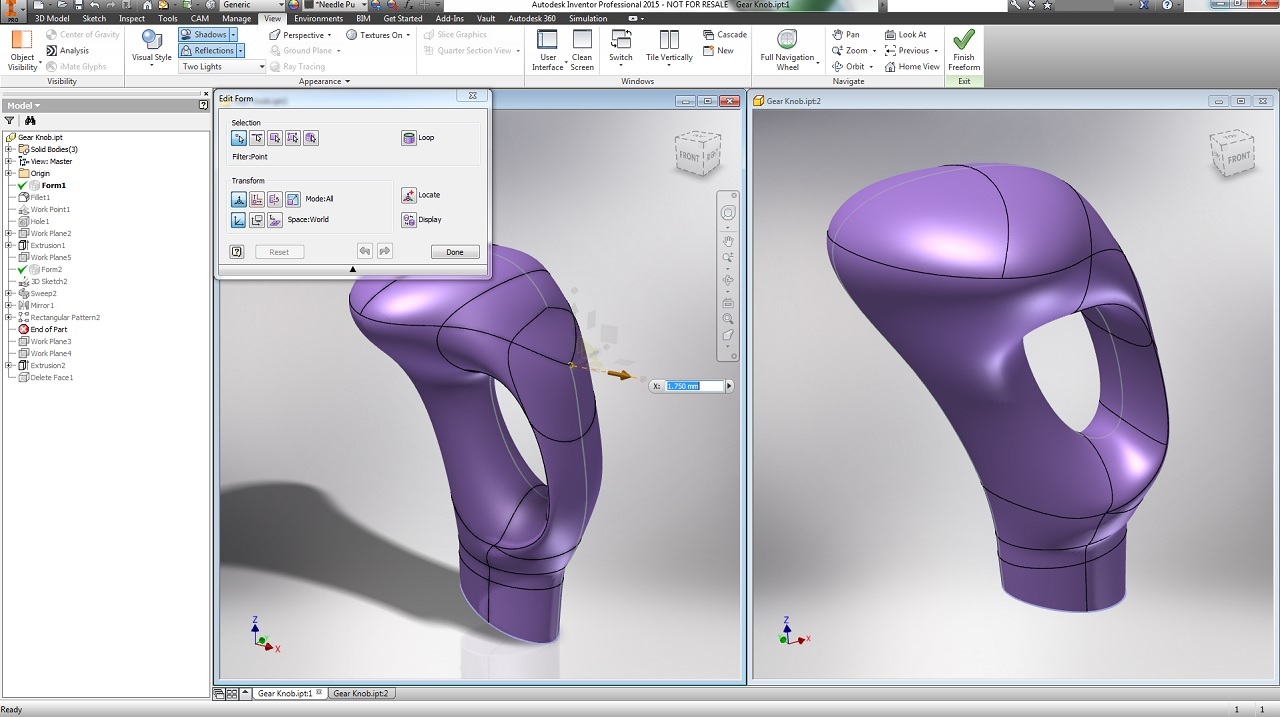1280x717 pixels.
Task: Select the Point selection filter icon
Action: (x=239, y=138)
